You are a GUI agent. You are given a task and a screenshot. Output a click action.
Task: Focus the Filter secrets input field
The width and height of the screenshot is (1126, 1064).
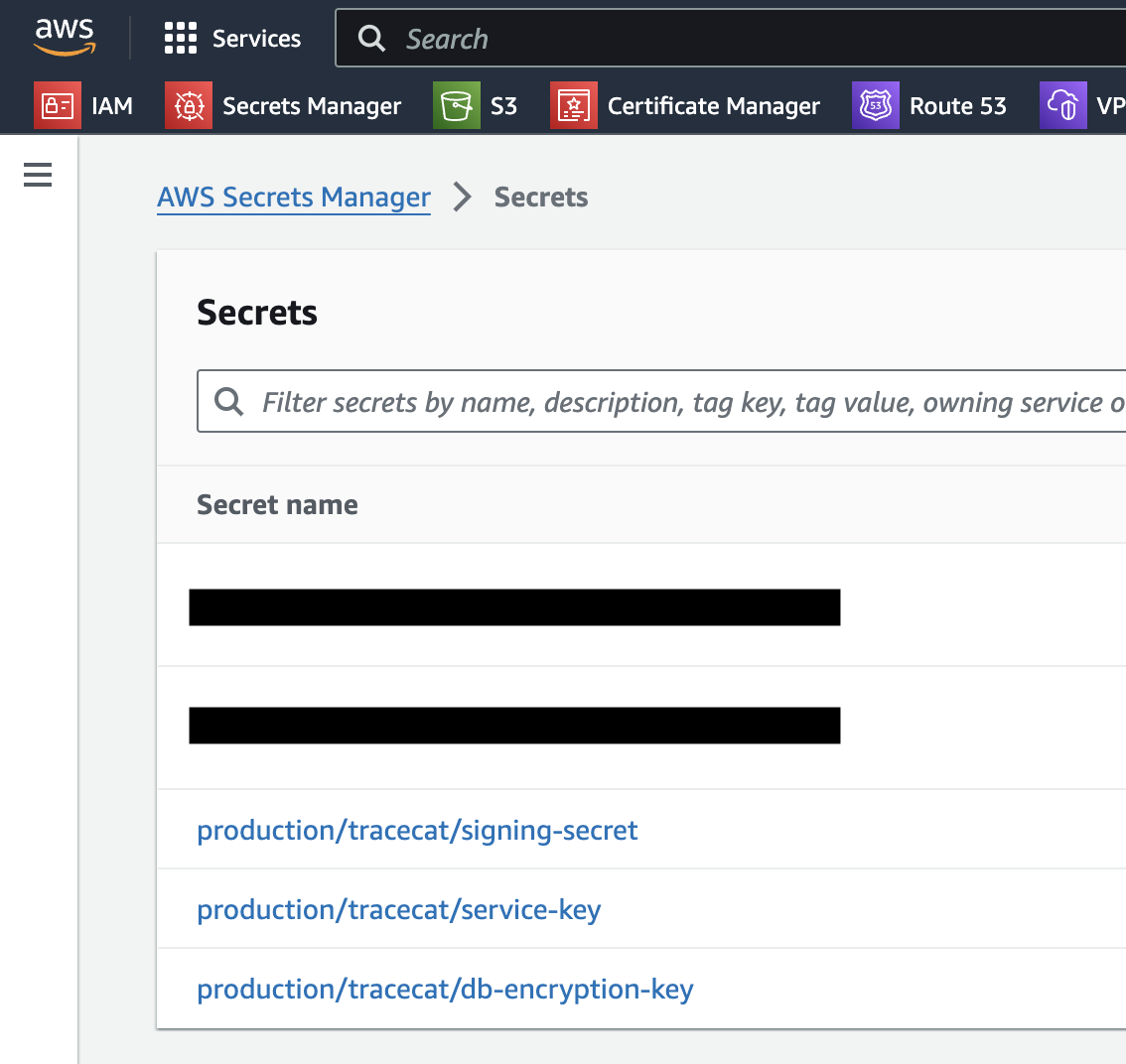point(662,401)
